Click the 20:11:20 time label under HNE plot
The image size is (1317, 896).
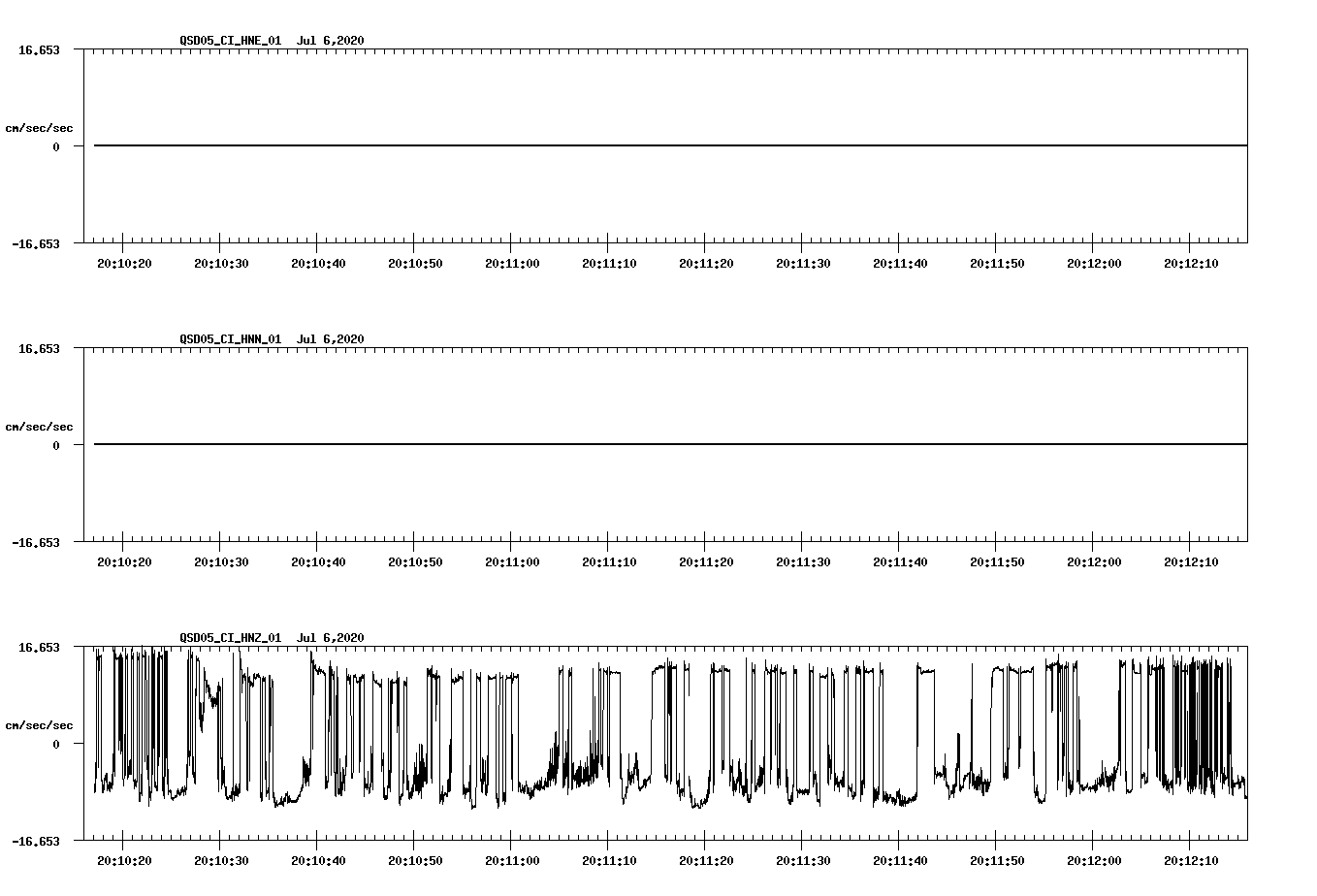click(706, 263)
